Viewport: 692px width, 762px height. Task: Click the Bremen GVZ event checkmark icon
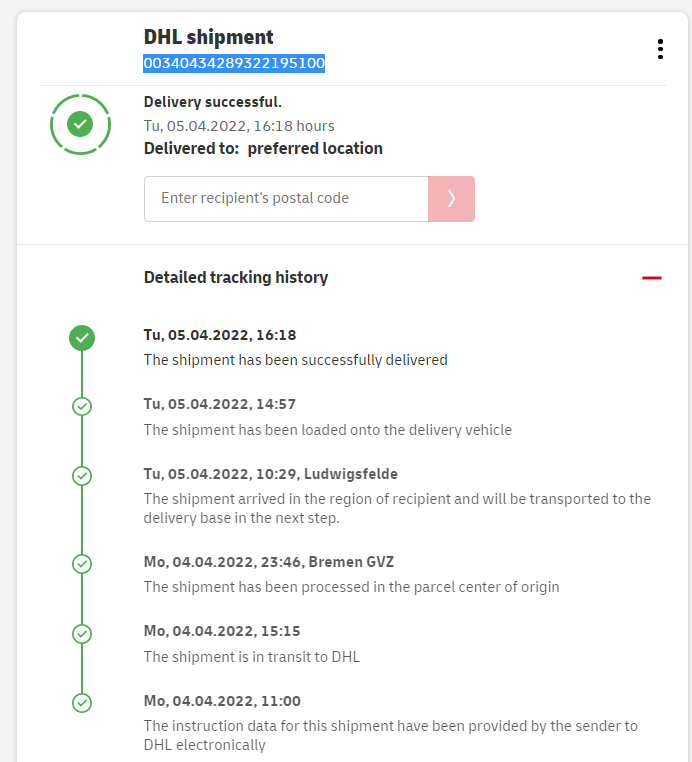point(82,564)
